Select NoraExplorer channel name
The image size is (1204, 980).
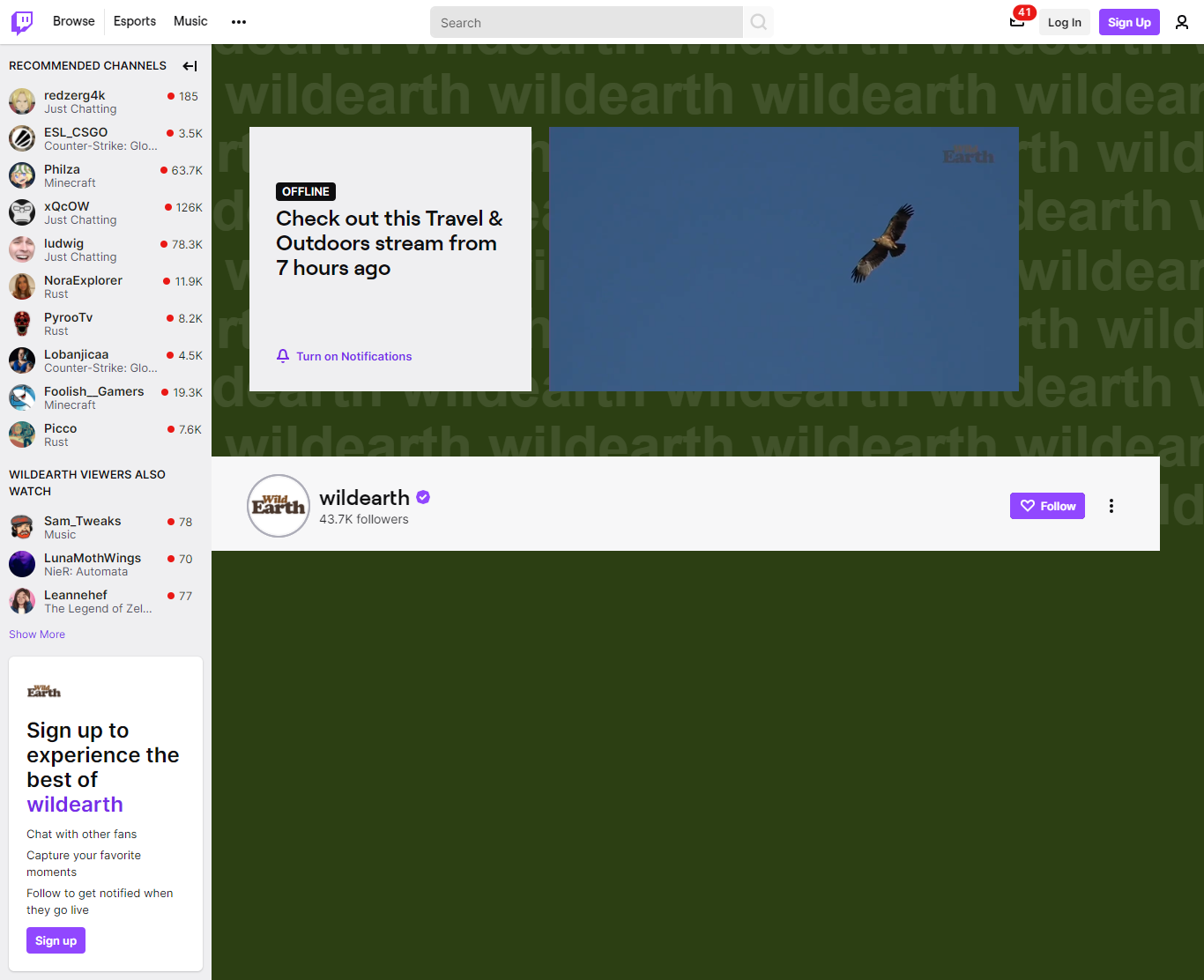(x=84, y=280)
